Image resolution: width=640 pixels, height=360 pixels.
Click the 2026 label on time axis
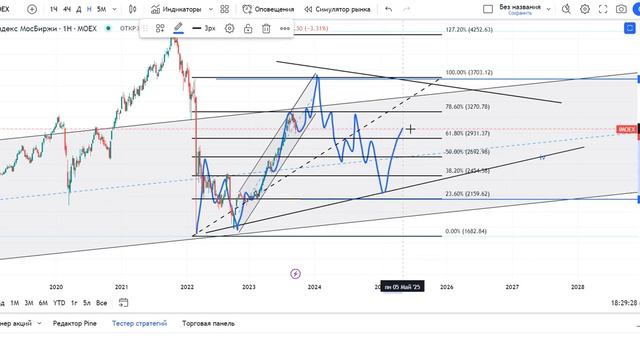[447, 287]
